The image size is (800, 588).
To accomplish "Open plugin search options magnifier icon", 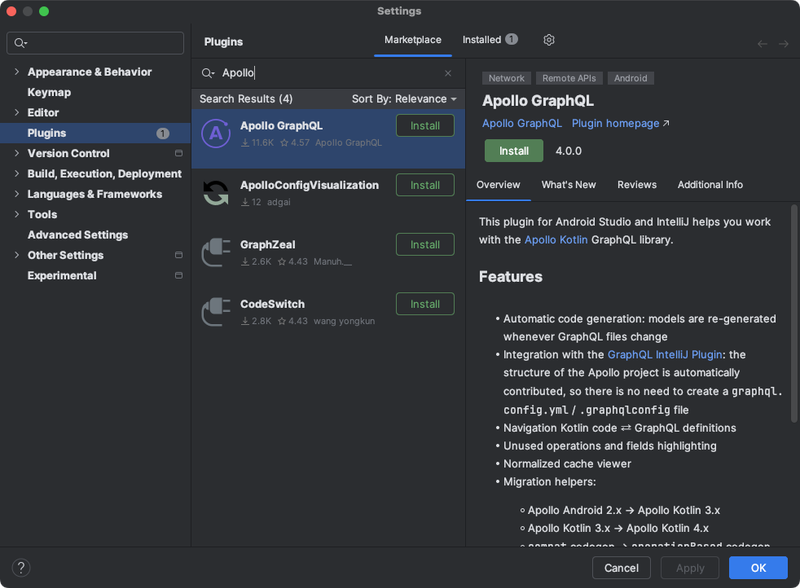I will (x=208, y=73).
